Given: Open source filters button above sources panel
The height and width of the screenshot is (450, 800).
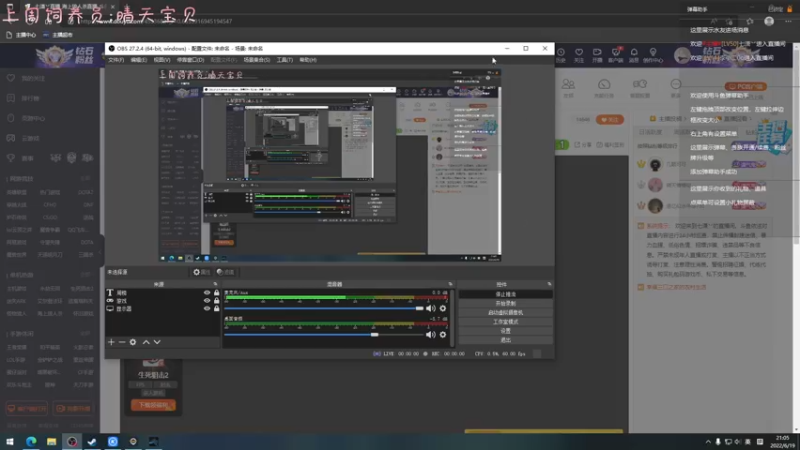Looking at the screenshot, I should (225, 272).
